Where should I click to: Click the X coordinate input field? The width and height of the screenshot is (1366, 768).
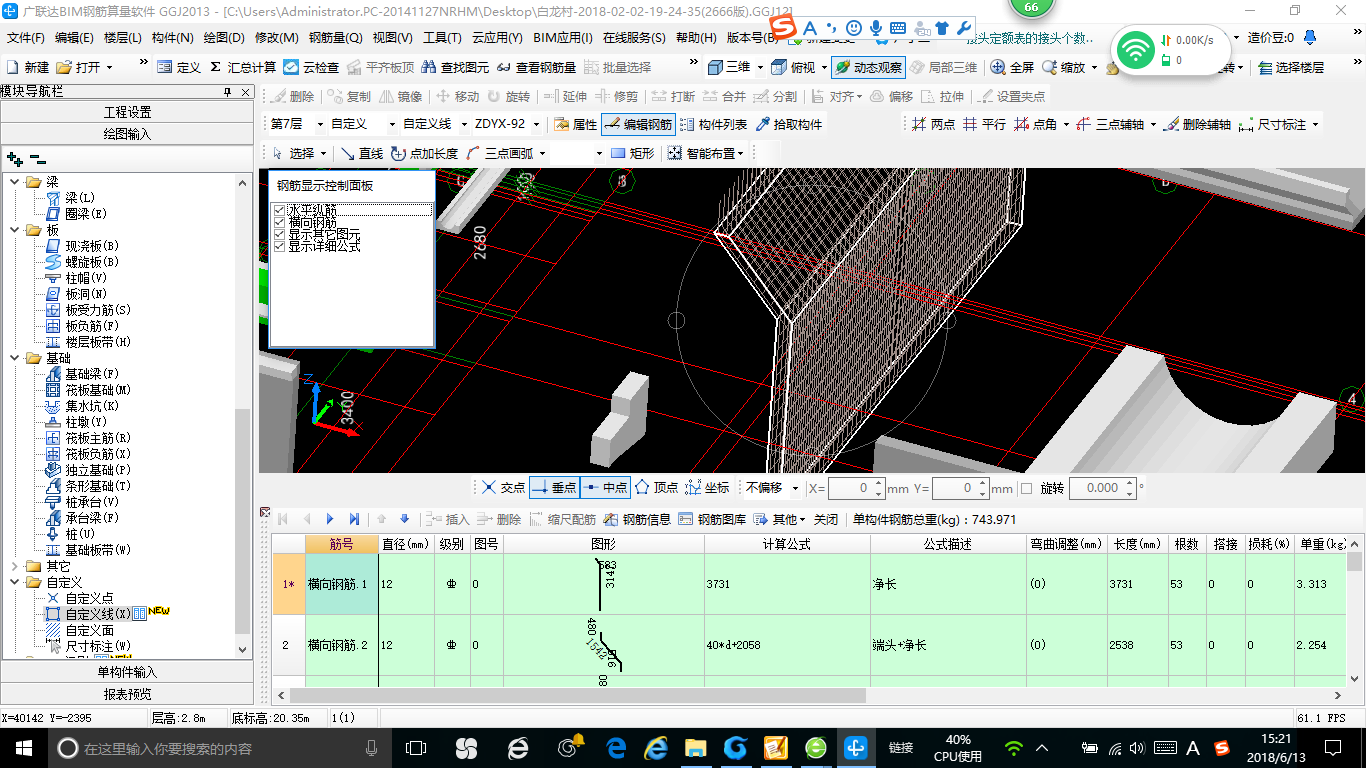851,488
